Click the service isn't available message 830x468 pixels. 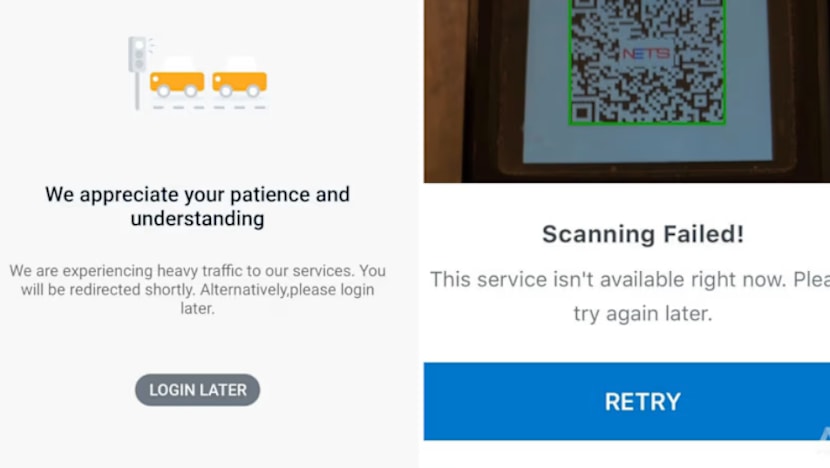point(630,296)
